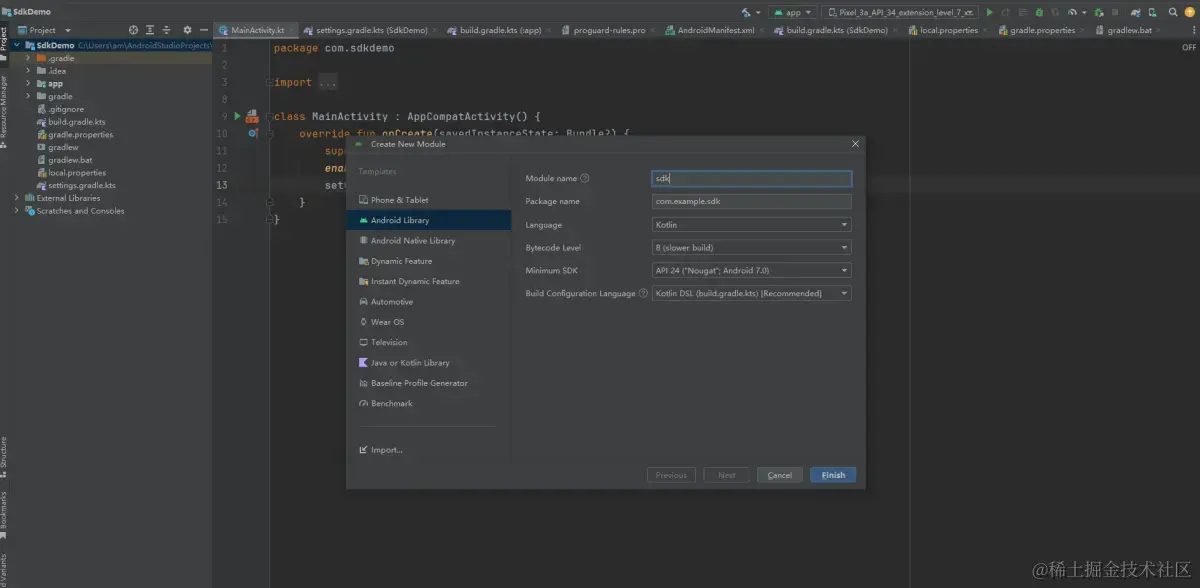Open the Build Configuration Language dropdown
Screen dimensions: 1200x588
tap(751, 294)
